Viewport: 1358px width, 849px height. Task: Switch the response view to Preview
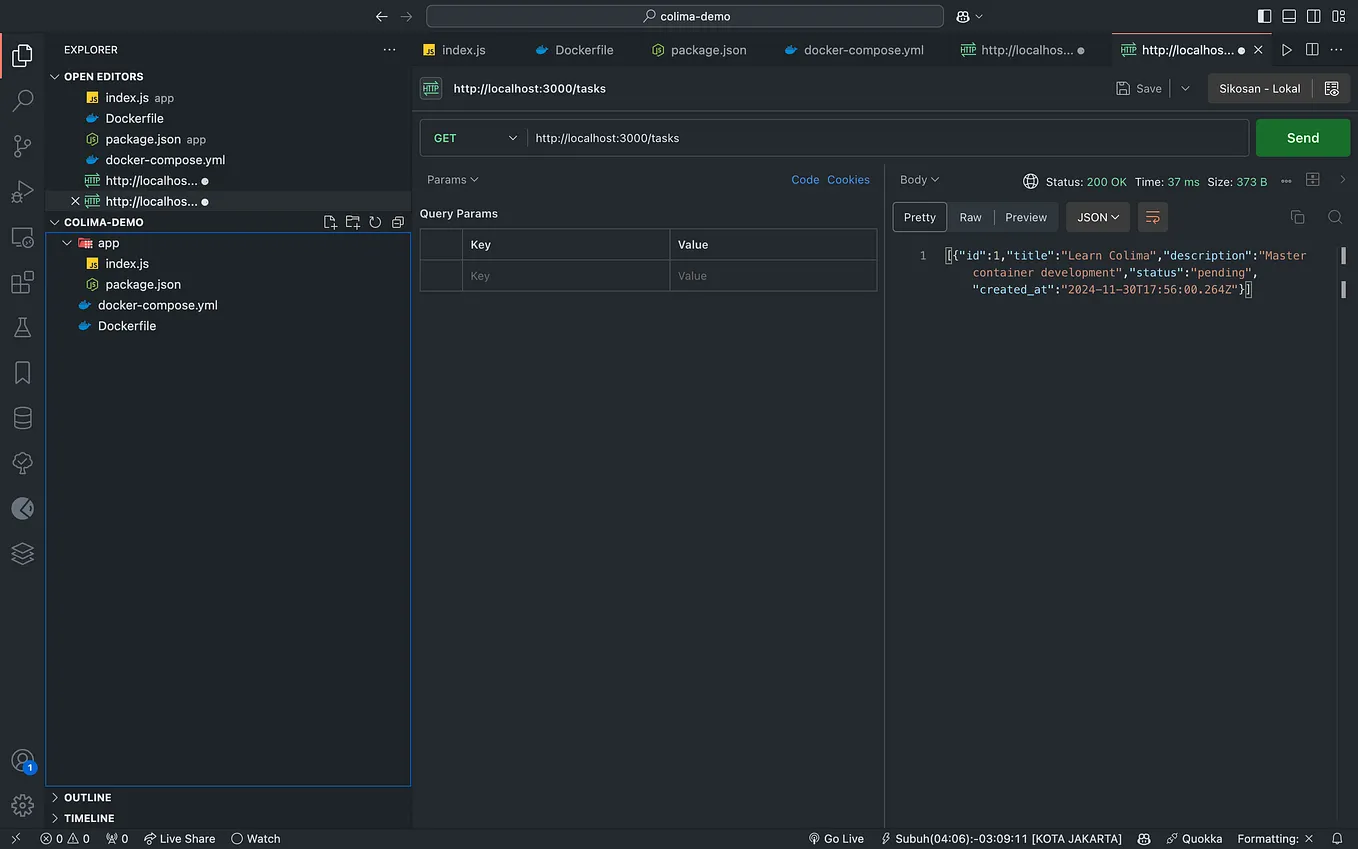click(1026, 217)
